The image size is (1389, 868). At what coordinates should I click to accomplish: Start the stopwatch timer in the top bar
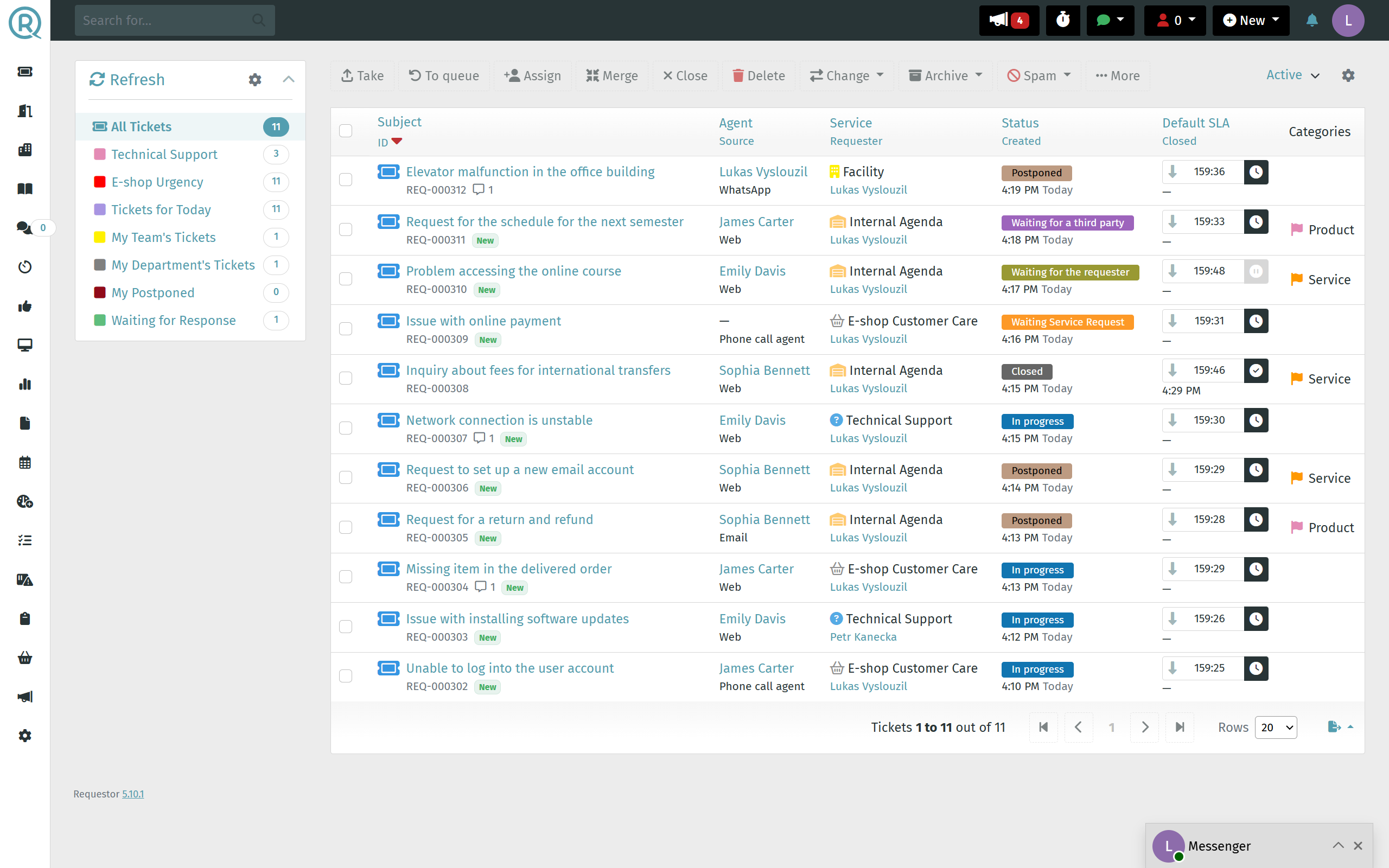(1063, 20)
